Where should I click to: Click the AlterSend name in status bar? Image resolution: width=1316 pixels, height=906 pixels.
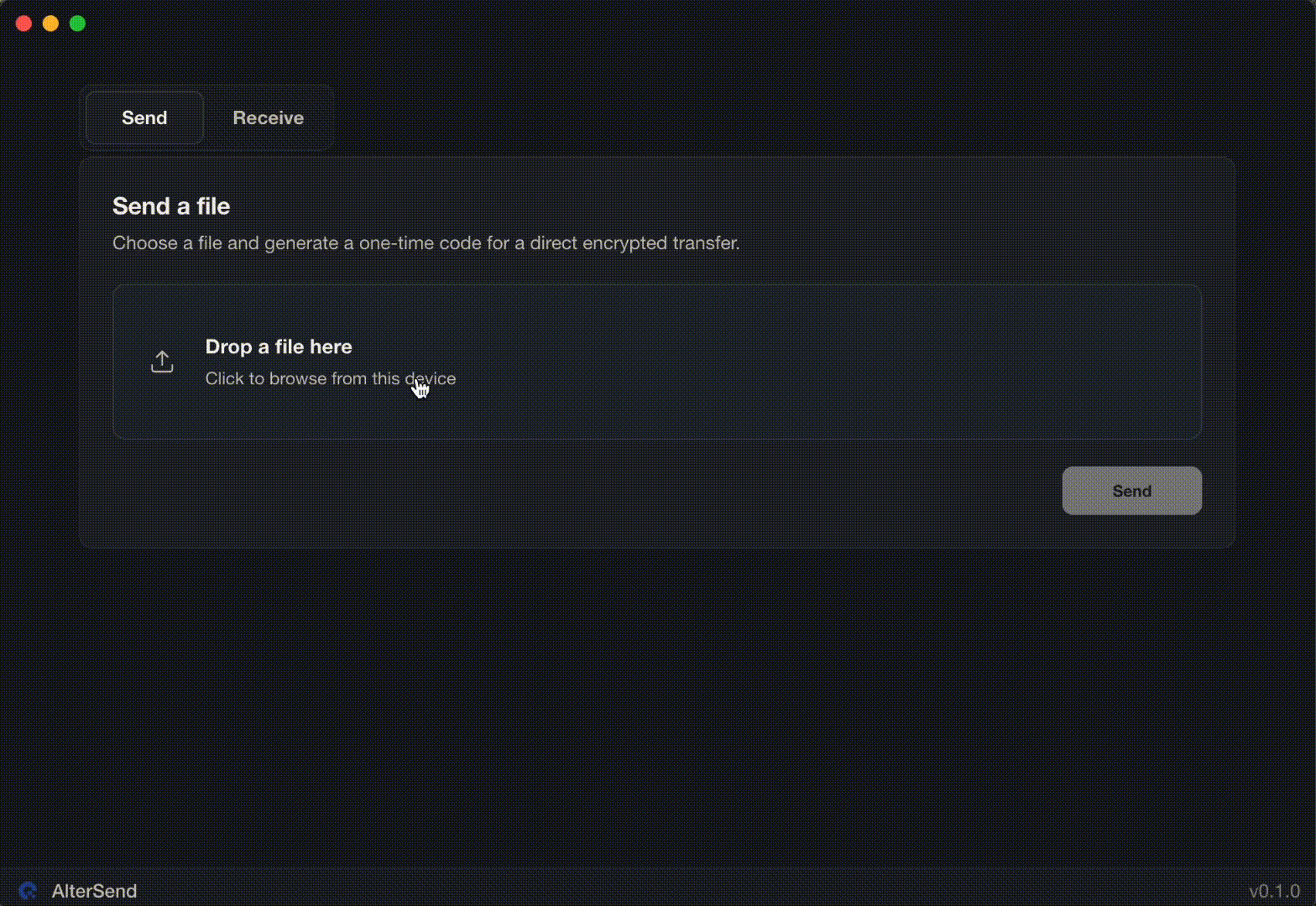click(94, 891)
